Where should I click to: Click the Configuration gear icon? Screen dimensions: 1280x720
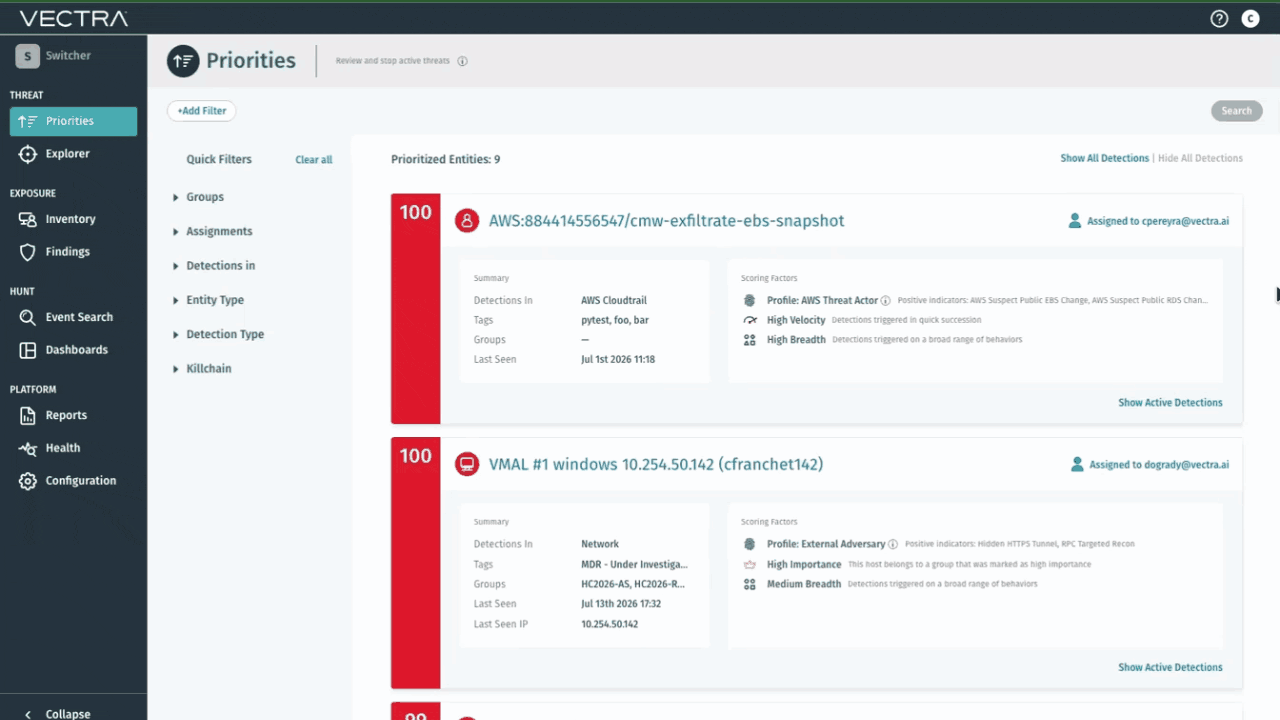coord(27,481)
